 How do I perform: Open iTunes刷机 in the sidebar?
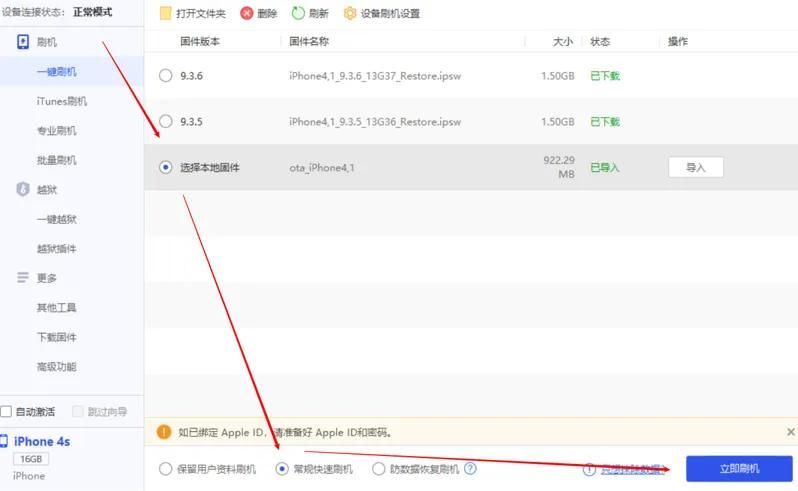[62, 101]
